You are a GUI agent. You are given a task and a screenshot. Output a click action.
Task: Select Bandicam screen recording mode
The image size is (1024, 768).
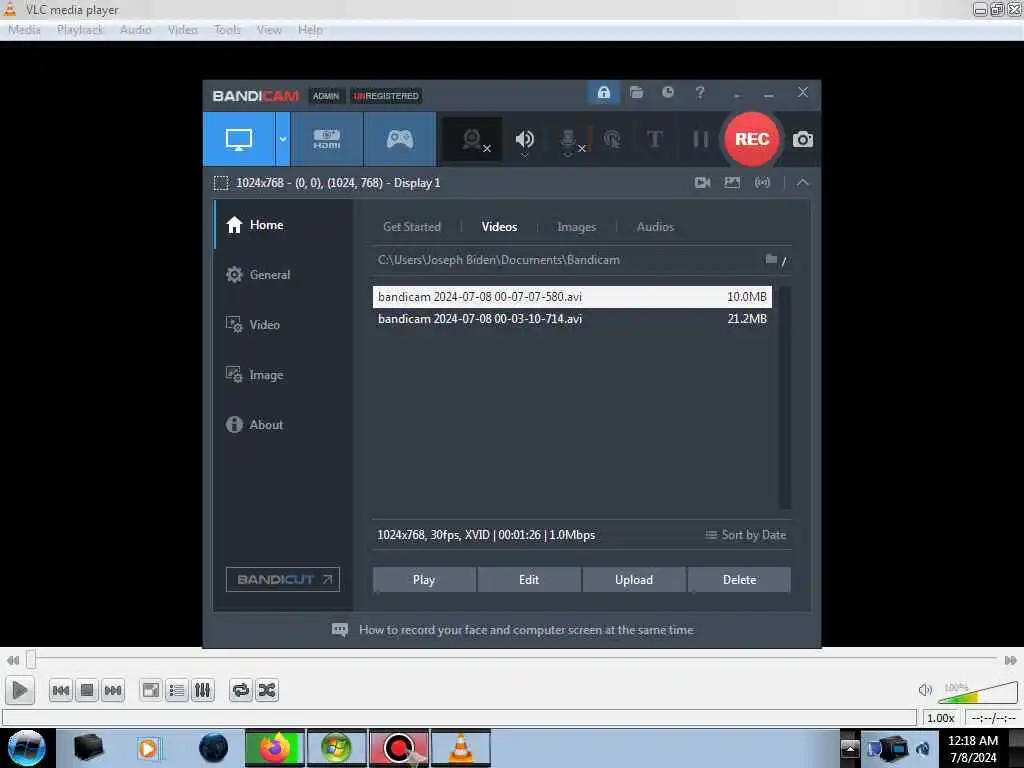[238, 139]
